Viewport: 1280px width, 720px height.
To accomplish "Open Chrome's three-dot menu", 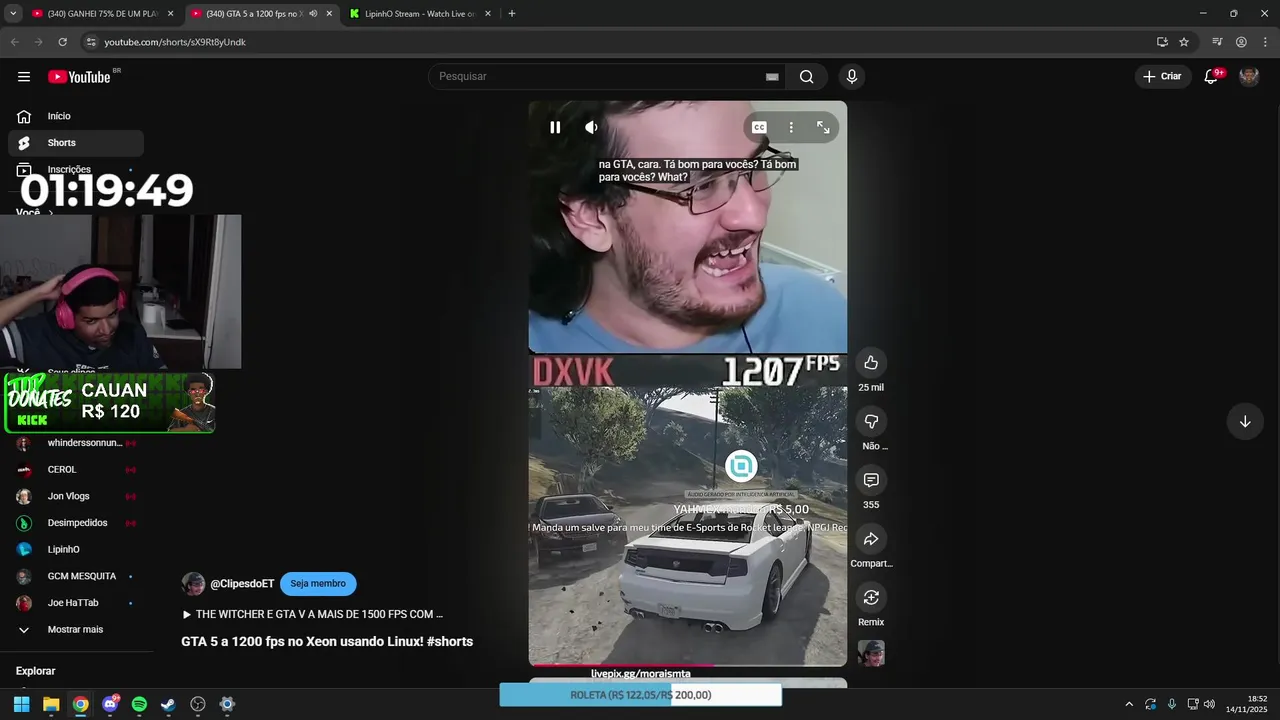I will pos(1265,42).
